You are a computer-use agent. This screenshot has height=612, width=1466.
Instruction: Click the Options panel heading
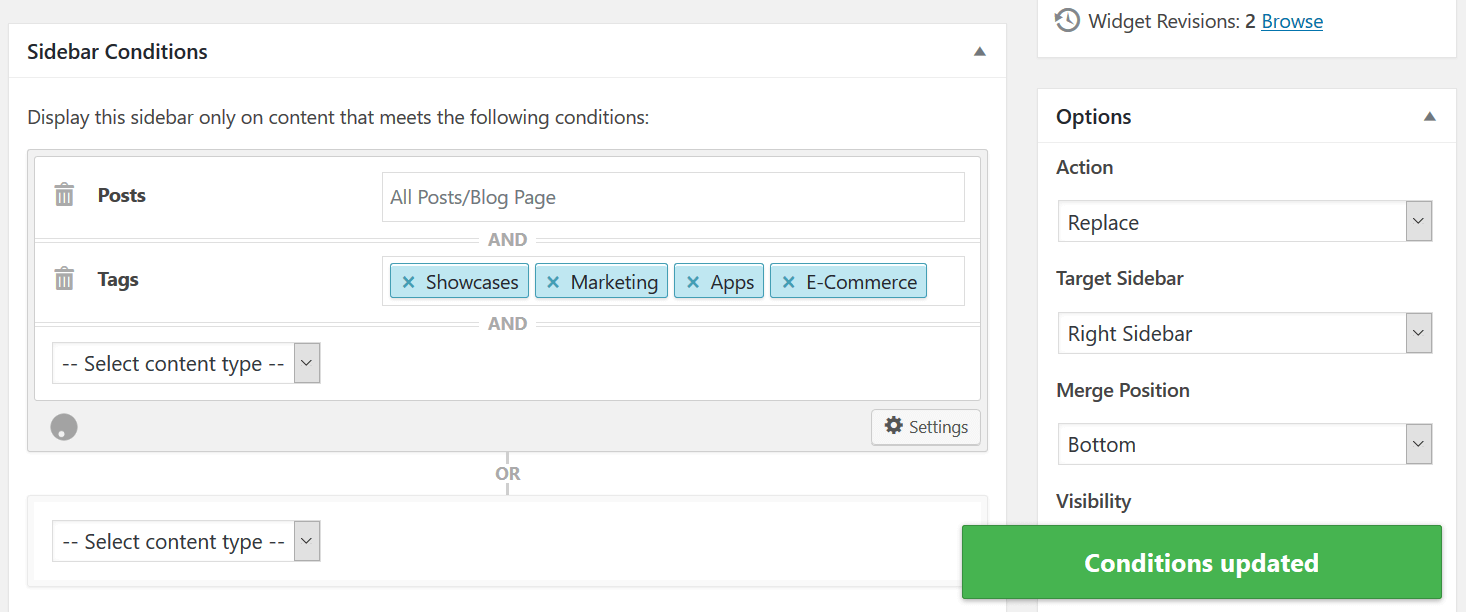[1094, 117]
